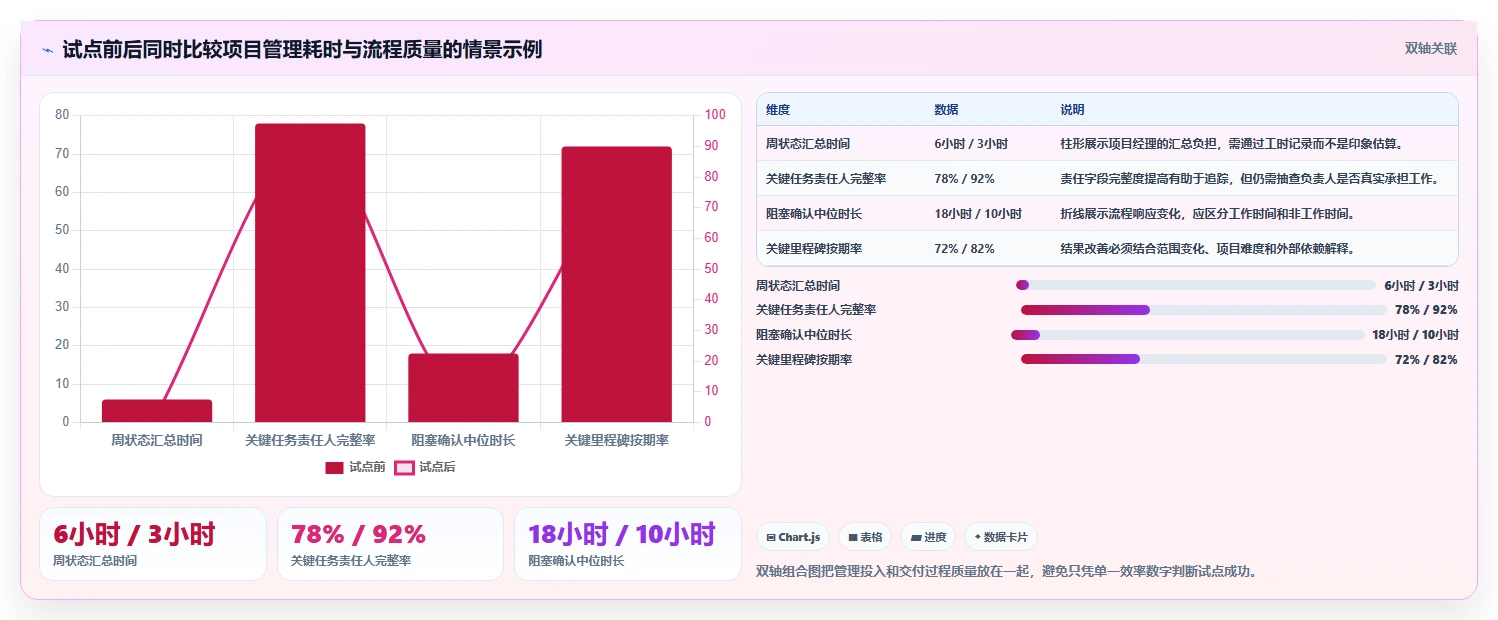Click the 关键里程碑按期率 progress bar
1498x620 pixels.
click(x=1203, y=359)
